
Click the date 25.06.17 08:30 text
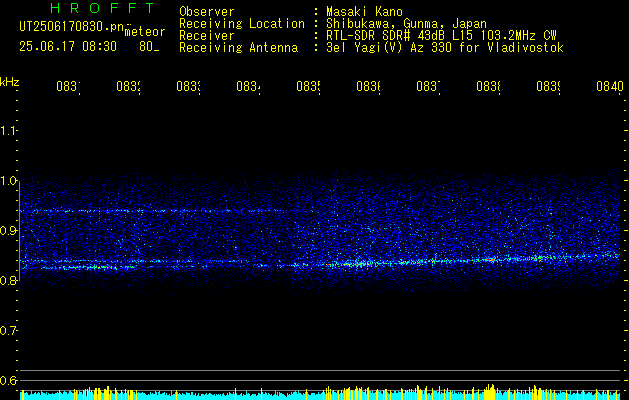68,47
